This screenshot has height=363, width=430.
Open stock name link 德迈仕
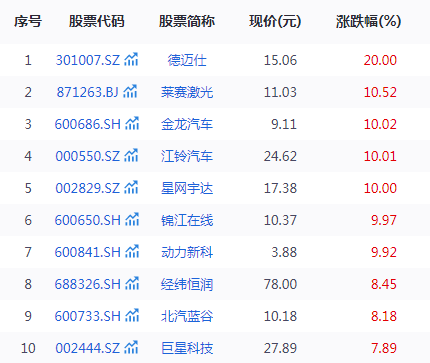187,60
